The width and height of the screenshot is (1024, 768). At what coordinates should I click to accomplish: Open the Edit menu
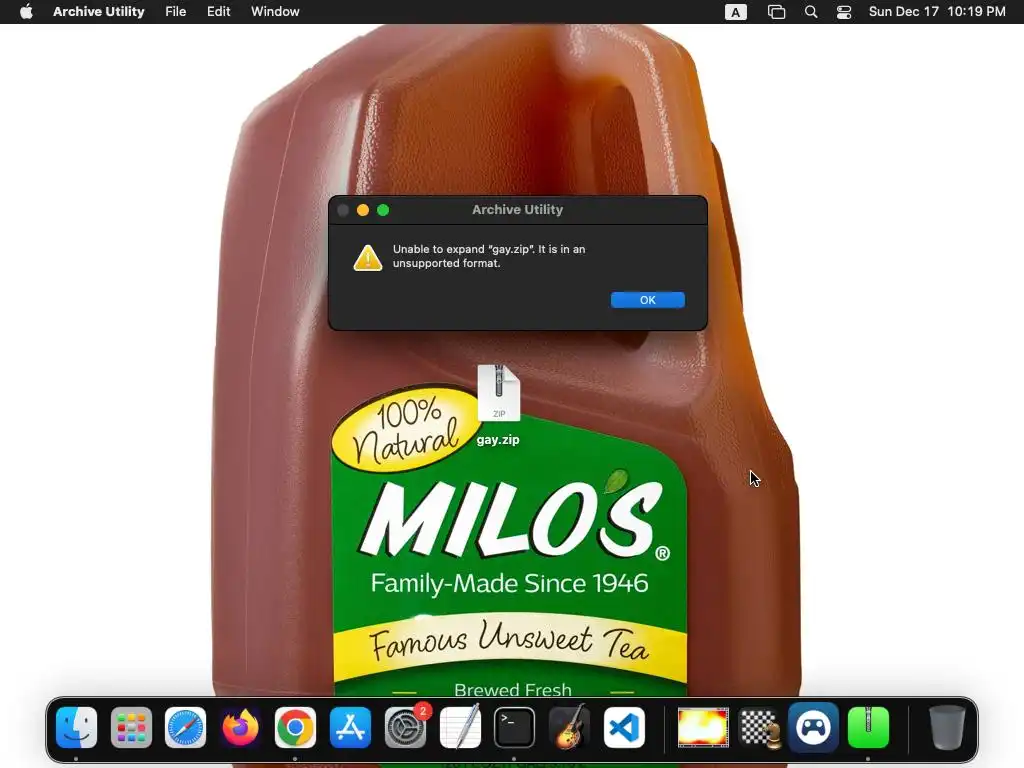tap(218, 11)
